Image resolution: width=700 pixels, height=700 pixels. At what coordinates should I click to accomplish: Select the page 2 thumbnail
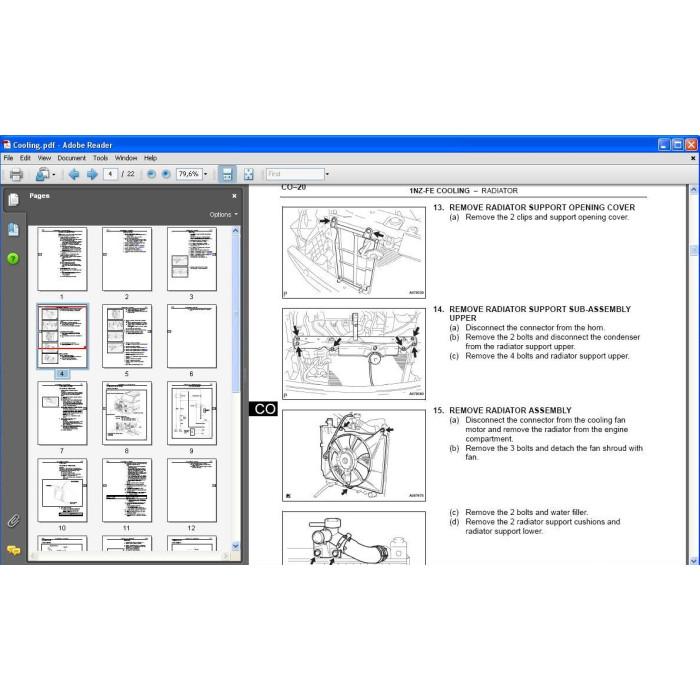pos(127,259)
